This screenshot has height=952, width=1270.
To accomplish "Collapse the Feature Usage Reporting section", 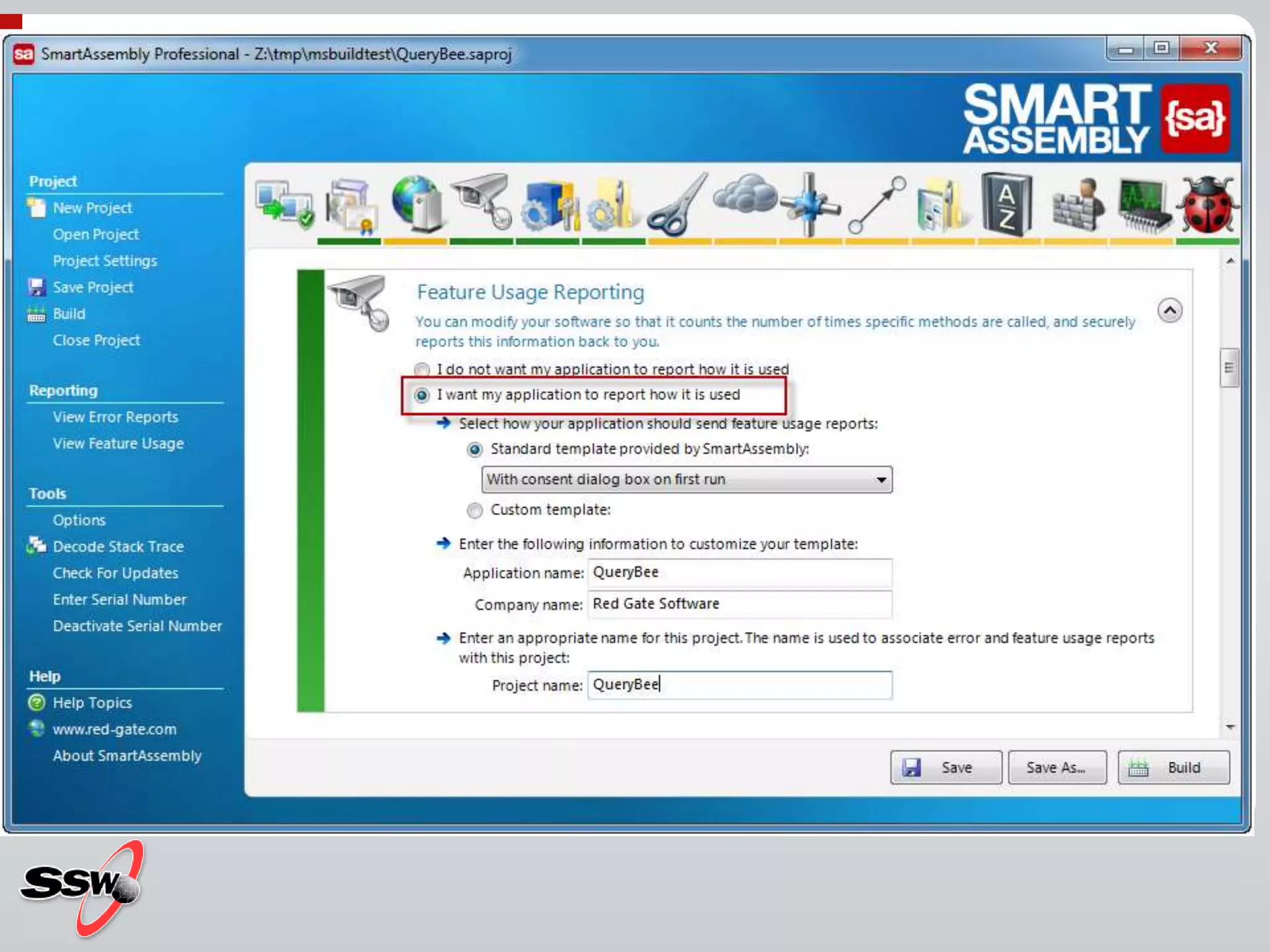I will coord(1170,311).
